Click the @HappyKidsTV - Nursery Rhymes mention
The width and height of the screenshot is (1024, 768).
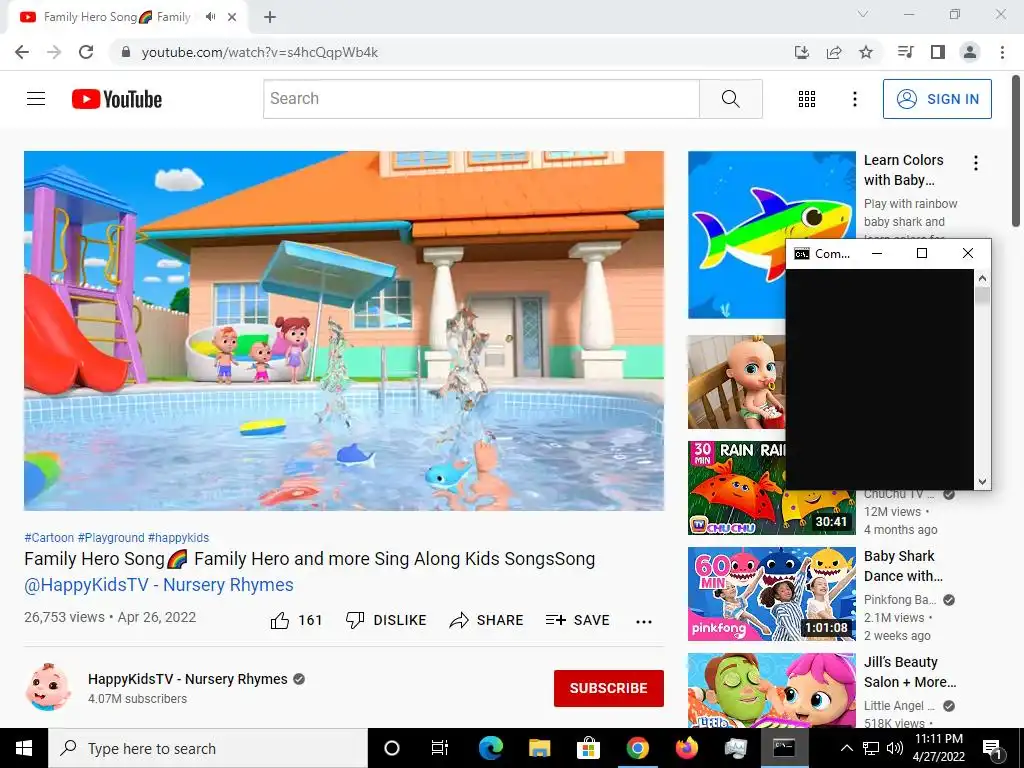pyautogui.click(x=159, y=584)
